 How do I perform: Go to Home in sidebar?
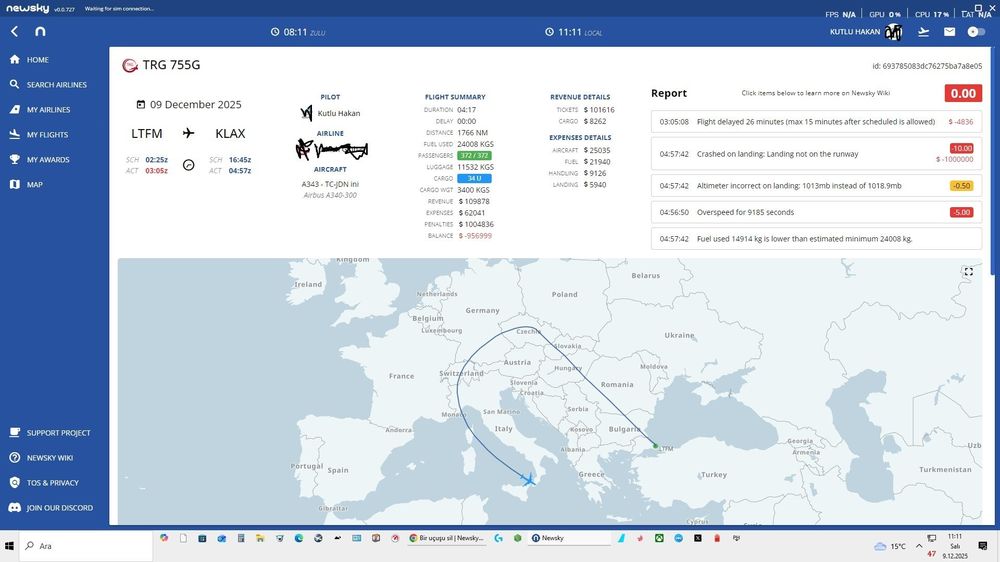tap(37, 60)
